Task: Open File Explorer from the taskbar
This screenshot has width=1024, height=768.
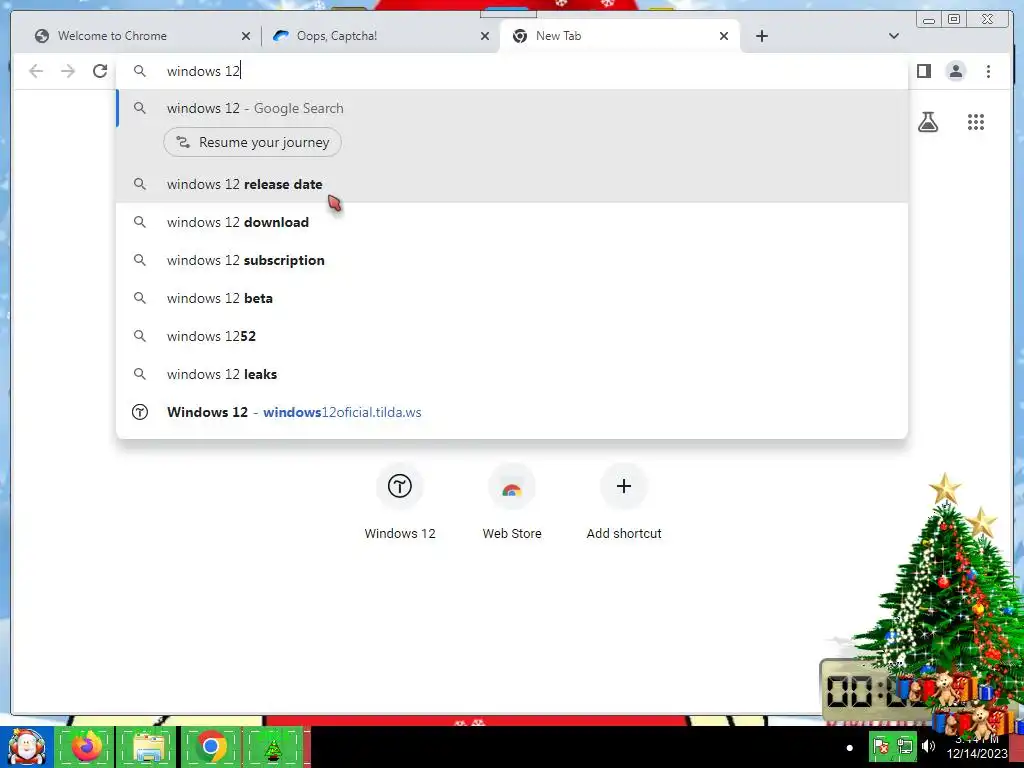Action: tap(147, 747)
